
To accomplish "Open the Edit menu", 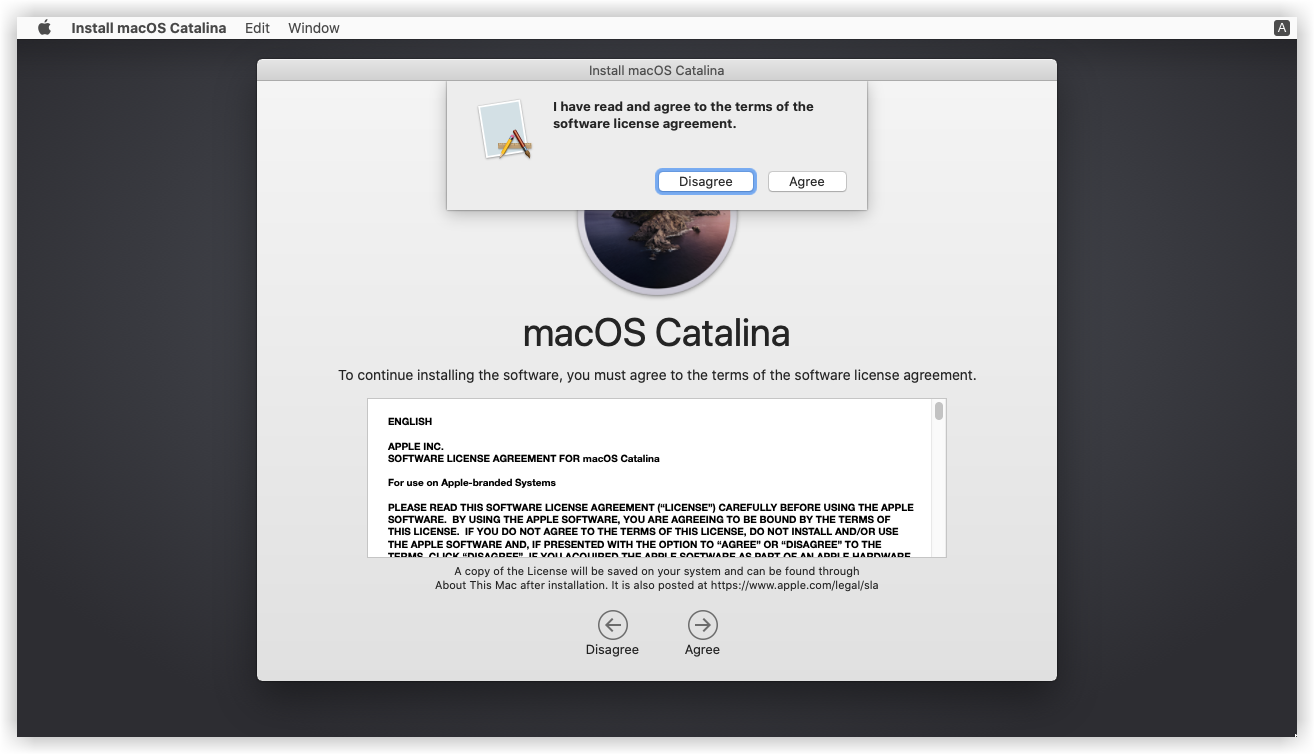I will pyautogui.click(x=257, y=28).
